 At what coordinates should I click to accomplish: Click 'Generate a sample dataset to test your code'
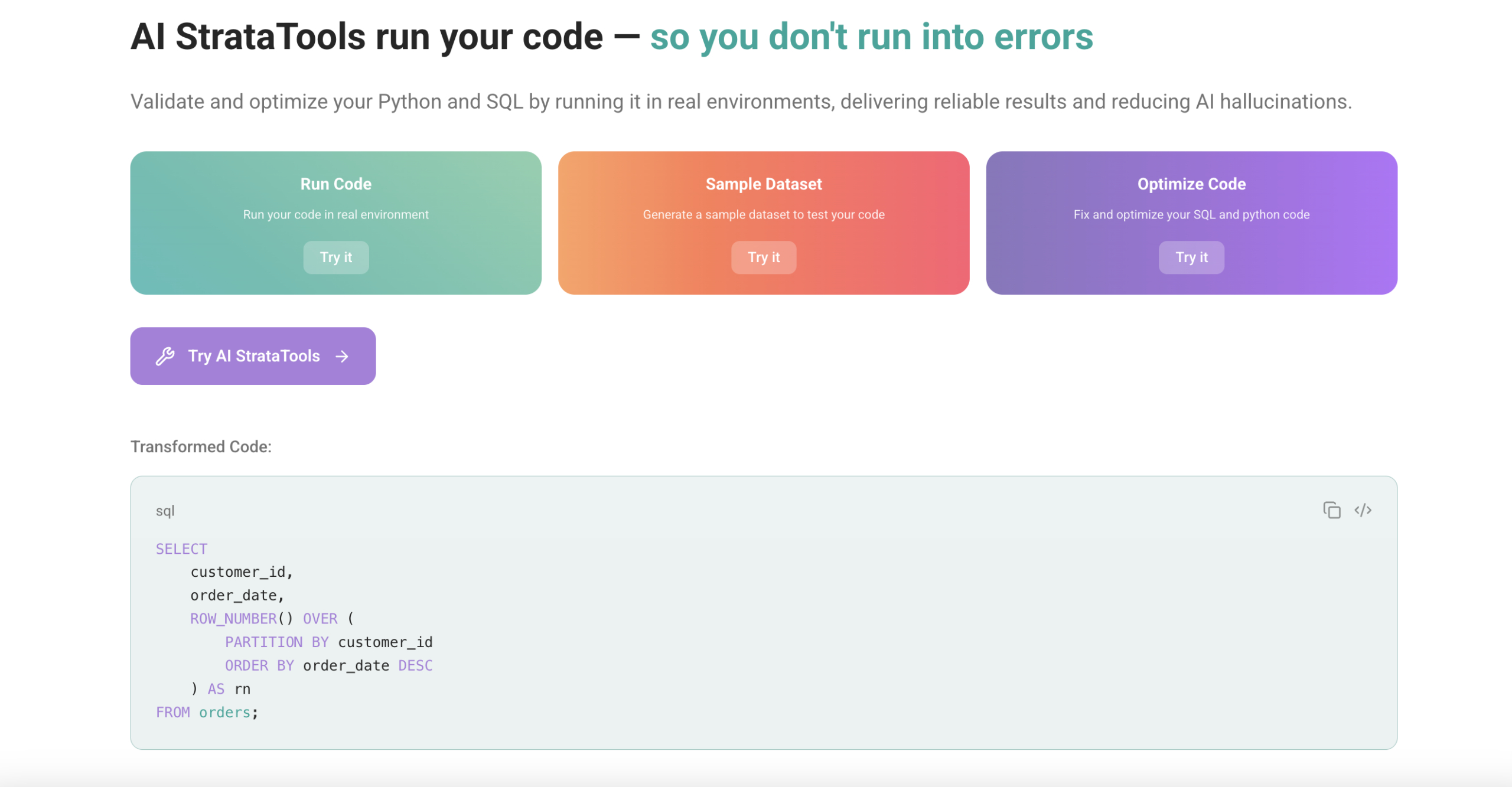(x=764, y=215)
